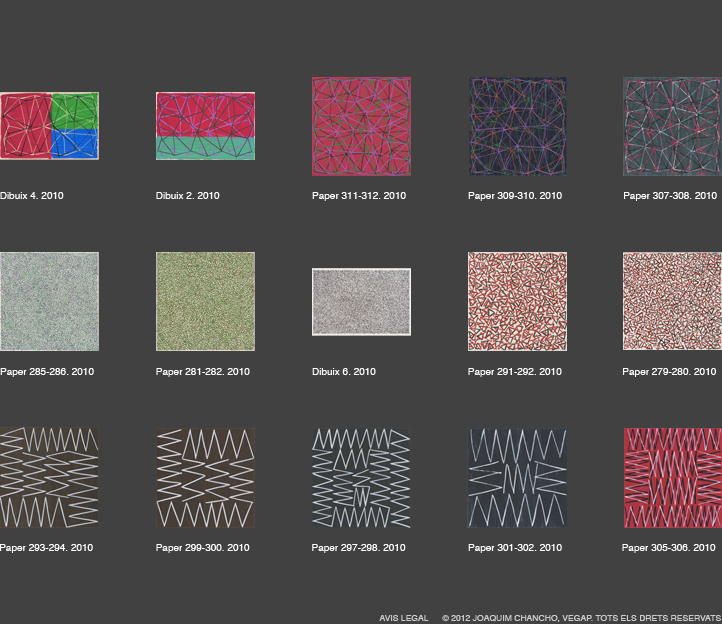Open the Paper 293-294 zigzag thumbnail
The image size is (722, 624).
tap(49, 478)
